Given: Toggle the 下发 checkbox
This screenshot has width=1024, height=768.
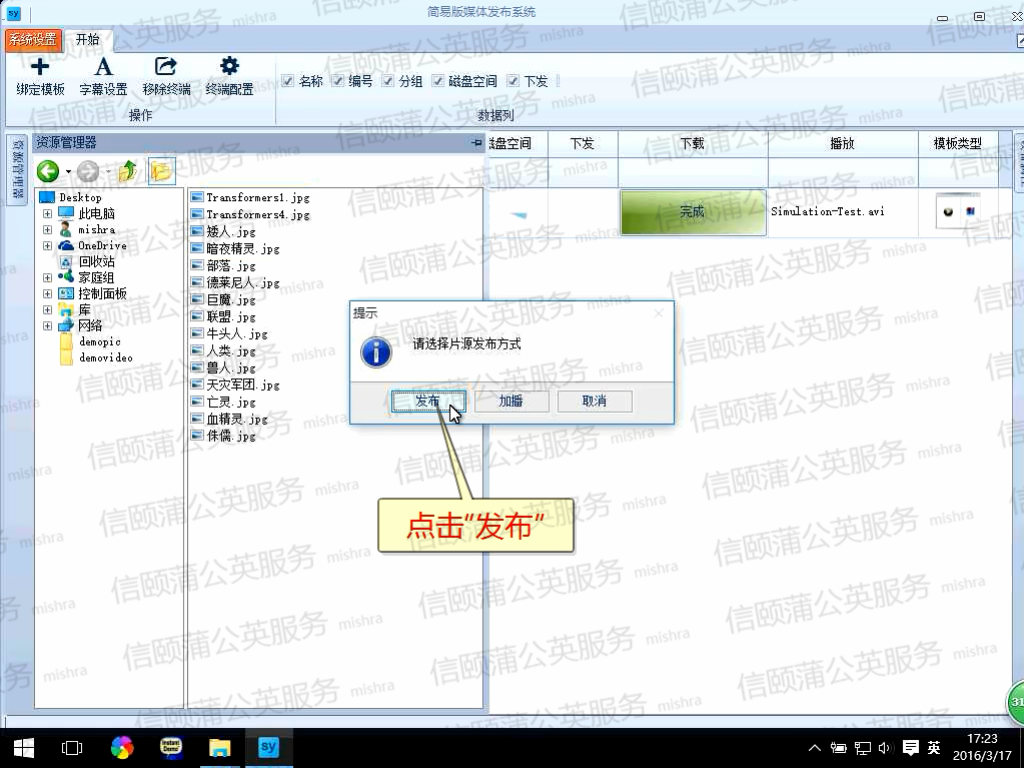Looking at the screenshot, I should (513, 81).
